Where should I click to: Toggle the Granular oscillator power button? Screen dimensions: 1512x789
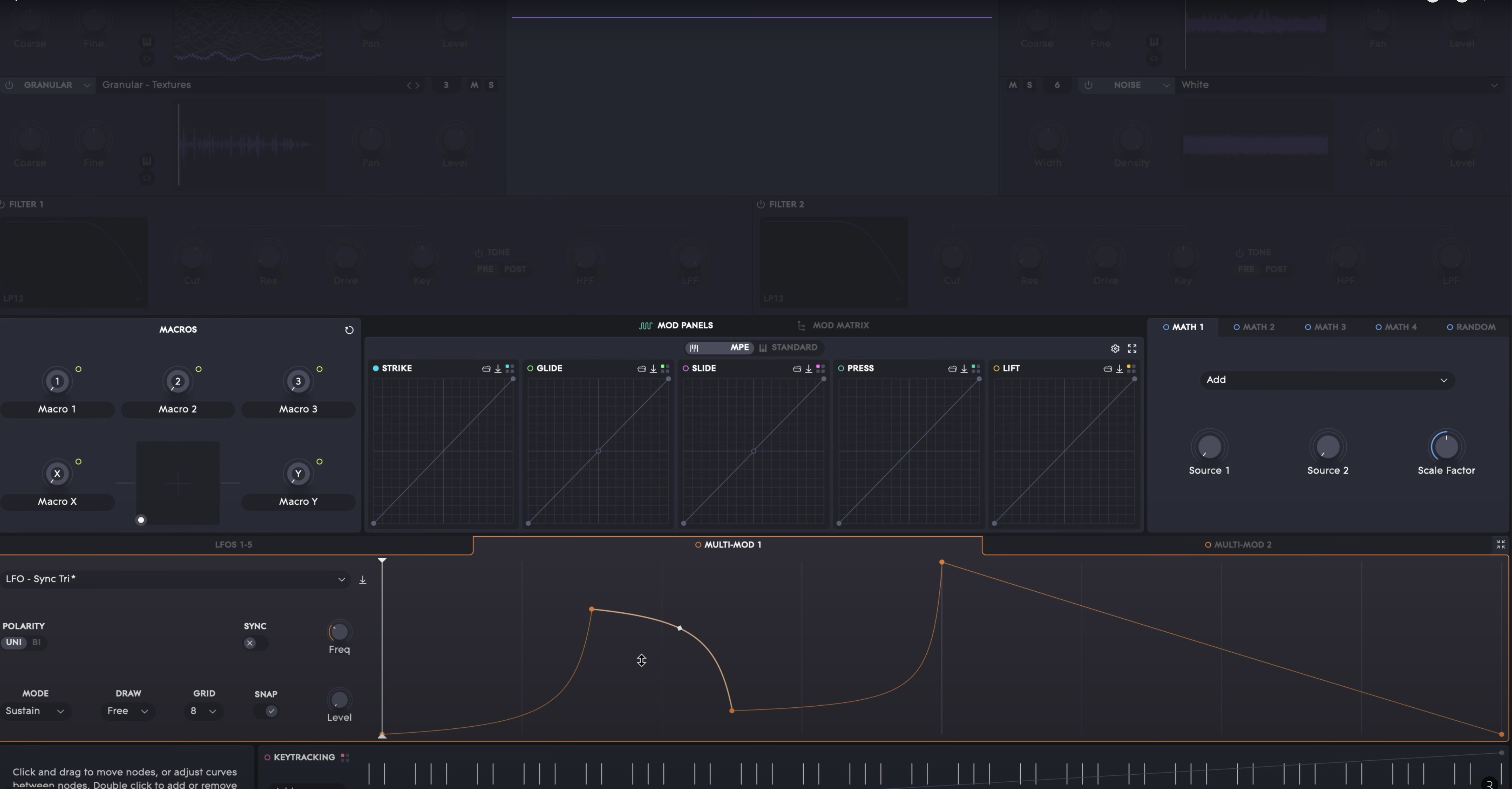point(9,85)
